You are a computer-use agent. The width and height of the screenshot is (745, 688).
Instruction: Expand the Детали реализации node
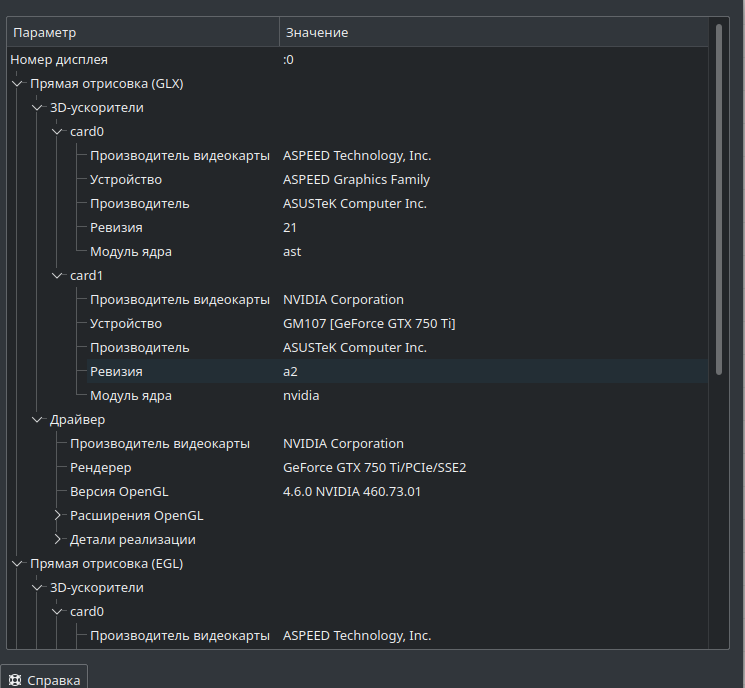[x=57, y=540]
